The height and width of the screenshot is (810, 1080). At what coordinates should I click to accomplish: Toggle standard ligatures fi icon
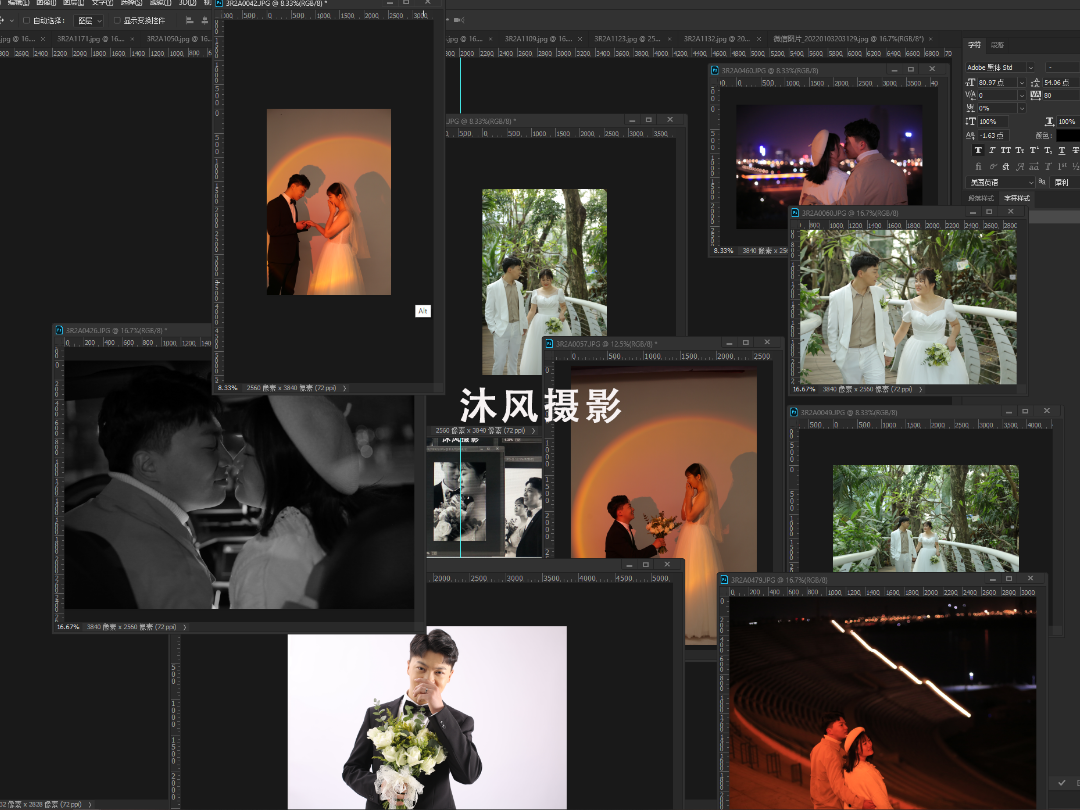tap(978, 166)
